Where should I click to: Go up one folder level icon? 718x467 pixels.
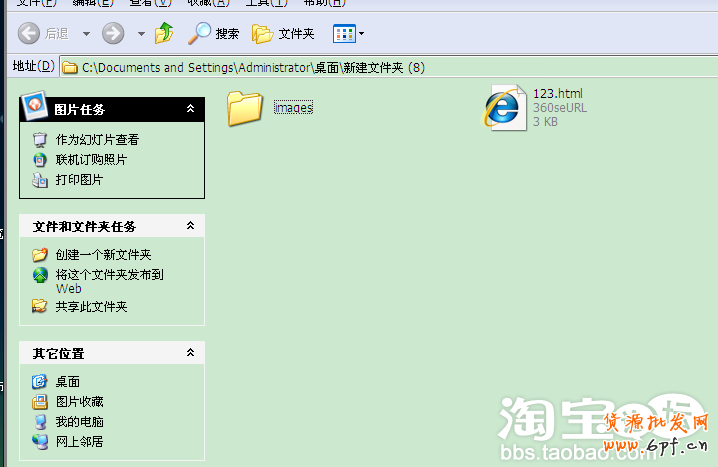click(x=165, y=34)
